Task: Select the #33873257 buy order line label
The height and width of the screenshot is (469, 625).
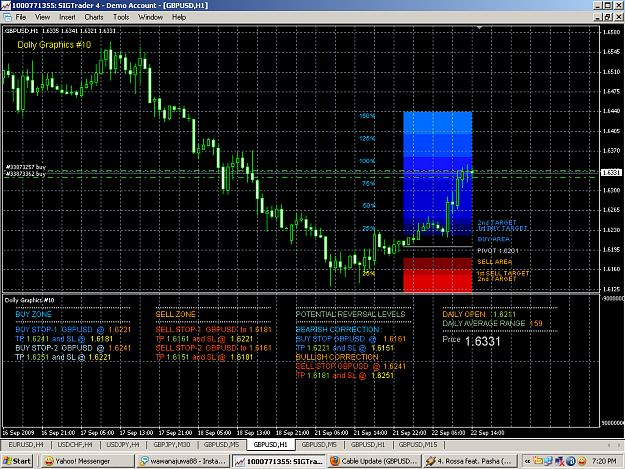Action: [26, 167]
